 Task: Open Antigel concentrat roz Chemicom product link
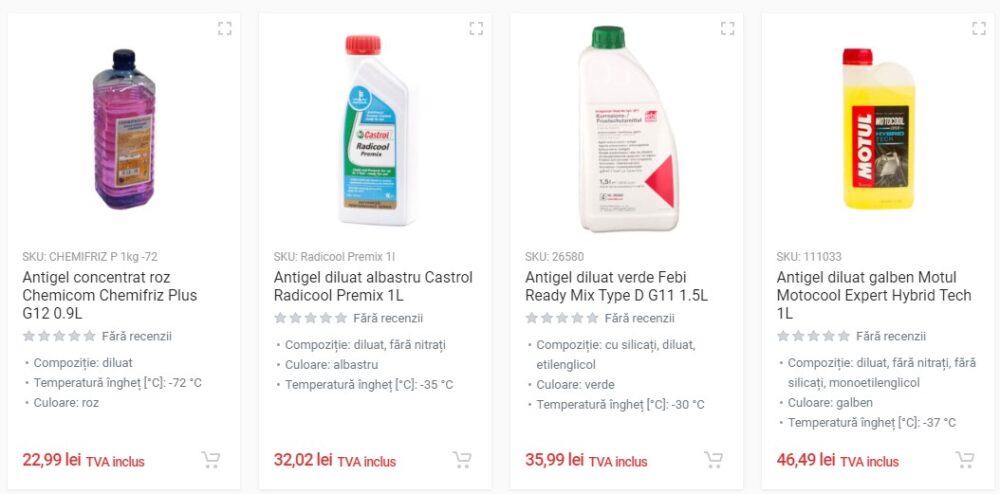click(x=110, y=296)
